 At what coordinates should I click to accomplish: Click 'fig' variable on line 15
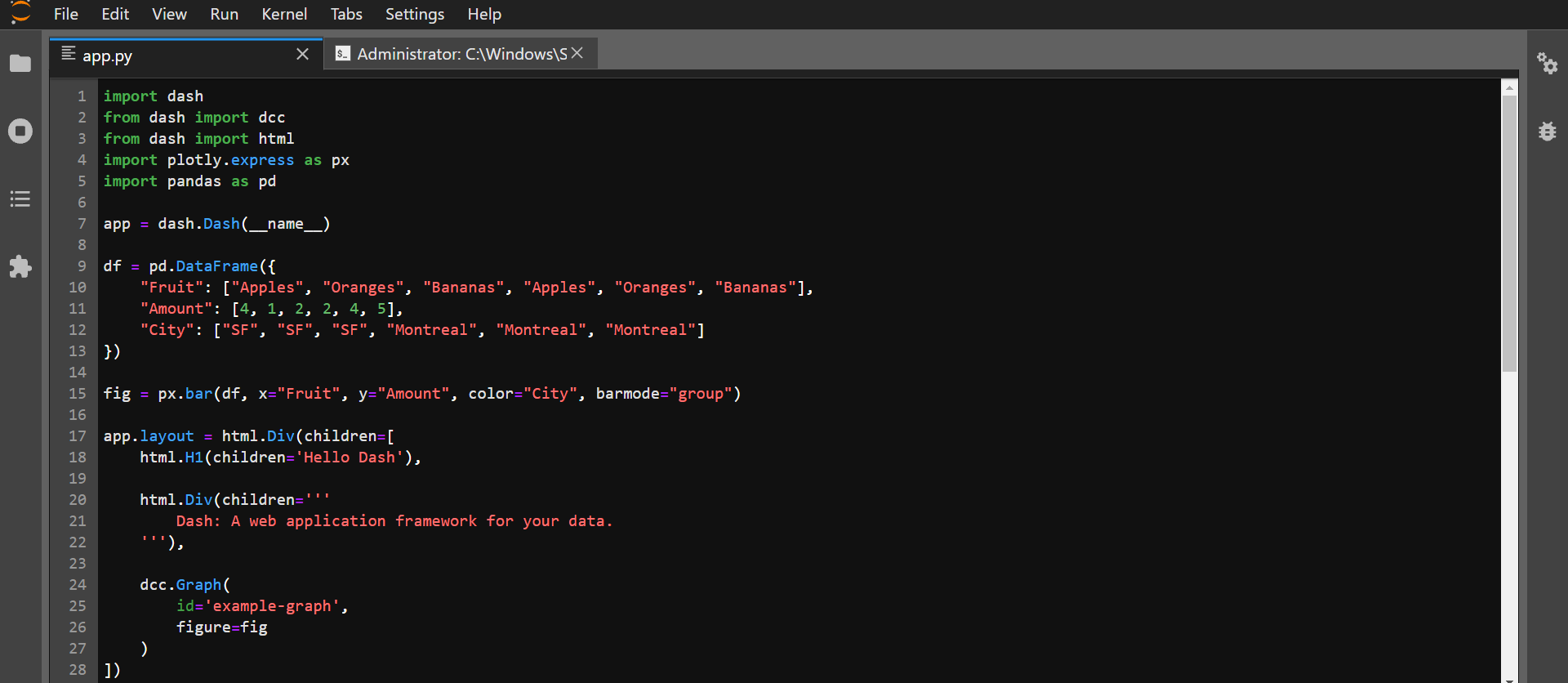[117, 393]
